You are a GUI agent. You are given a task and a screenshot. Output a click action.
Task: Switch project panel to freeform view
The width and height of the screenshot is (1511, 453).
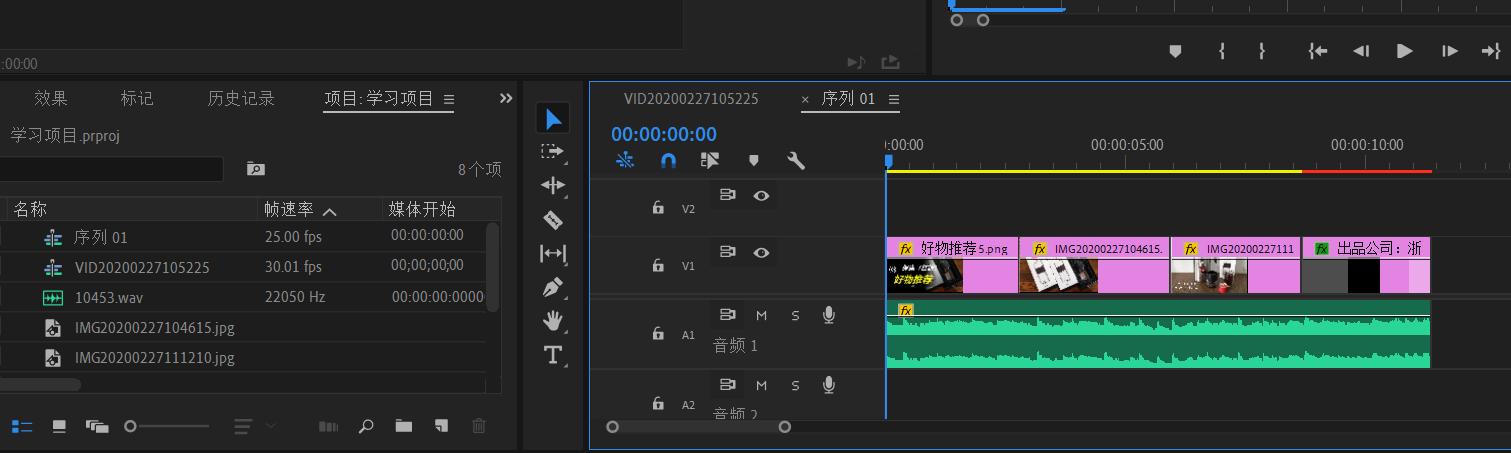(x=97, y=426)
